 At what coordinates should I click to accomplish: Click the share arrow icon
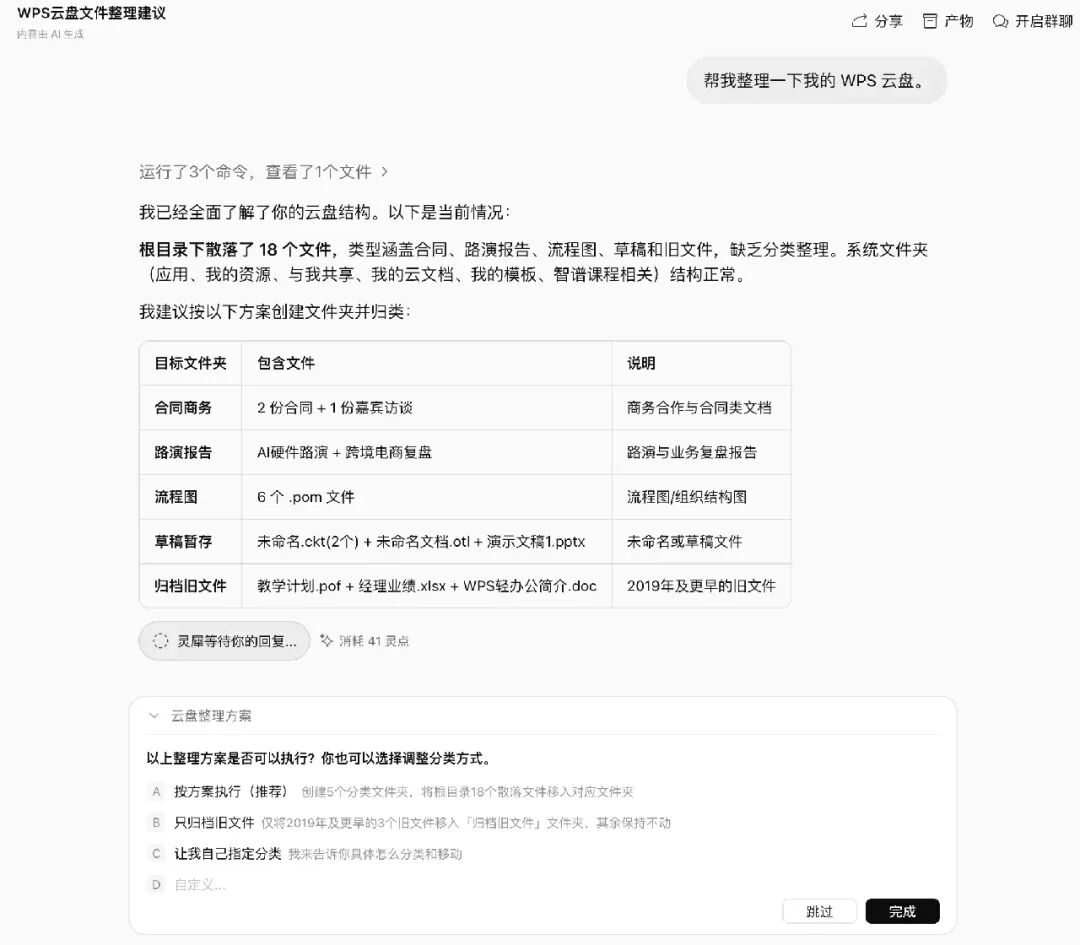[859, 21]
